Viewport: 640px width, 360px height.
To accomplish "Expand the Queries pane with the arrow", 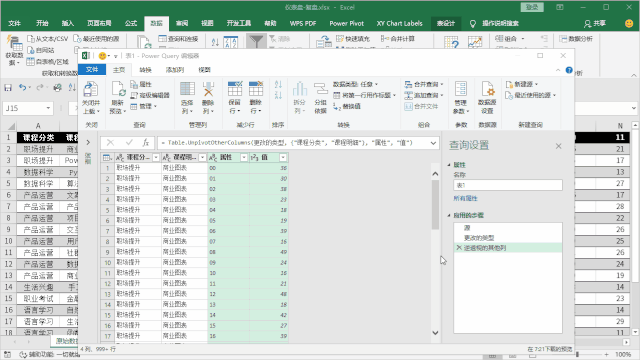I will (x=88, y=142).
